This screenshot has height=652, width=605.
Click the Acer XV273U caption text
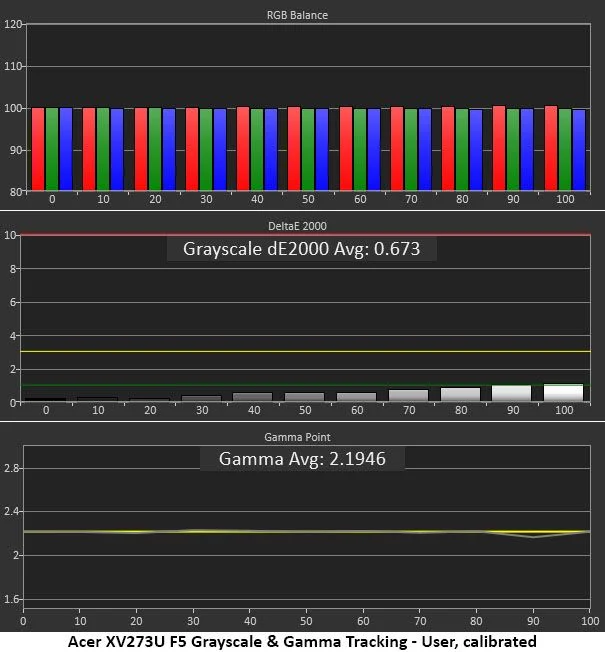[302, 642]
